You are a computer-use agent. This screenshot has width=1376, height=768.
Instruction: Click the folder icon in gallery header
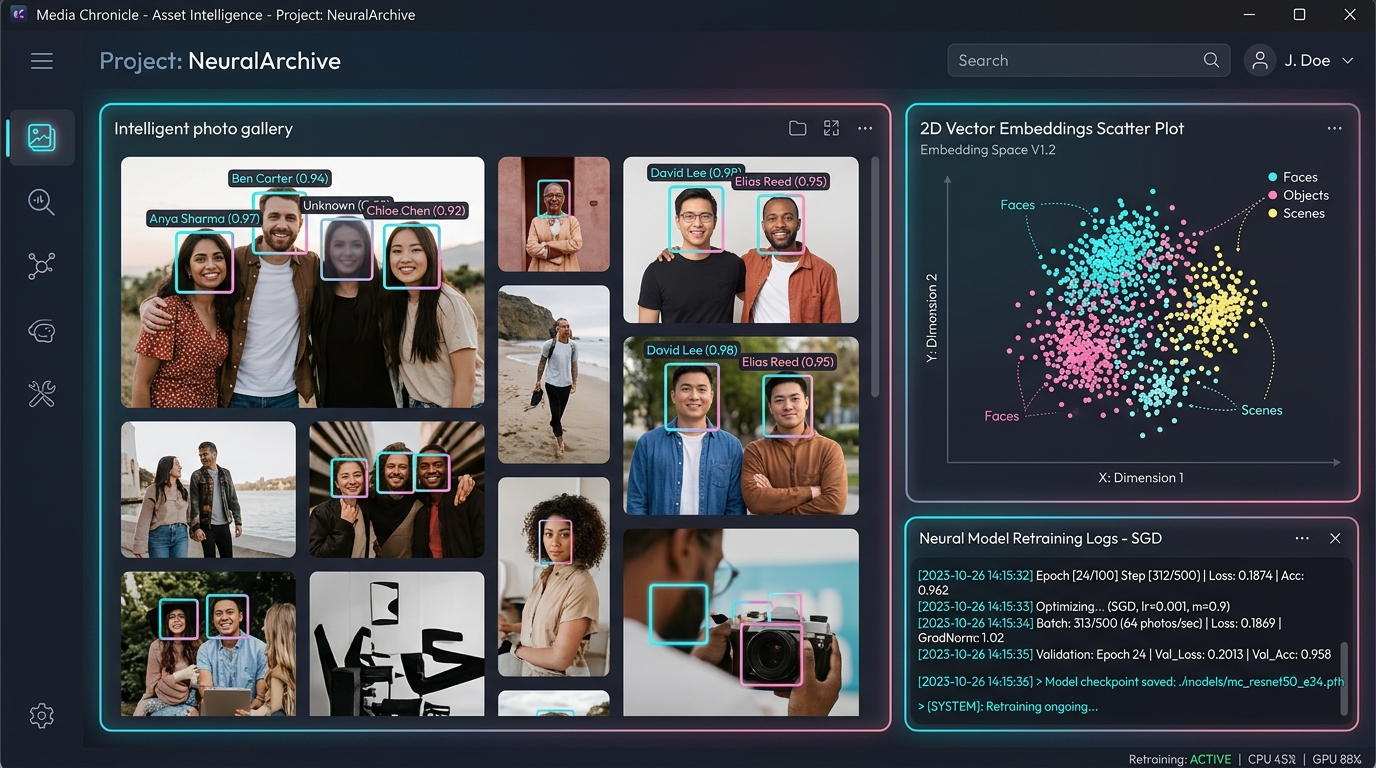point(797,128)
